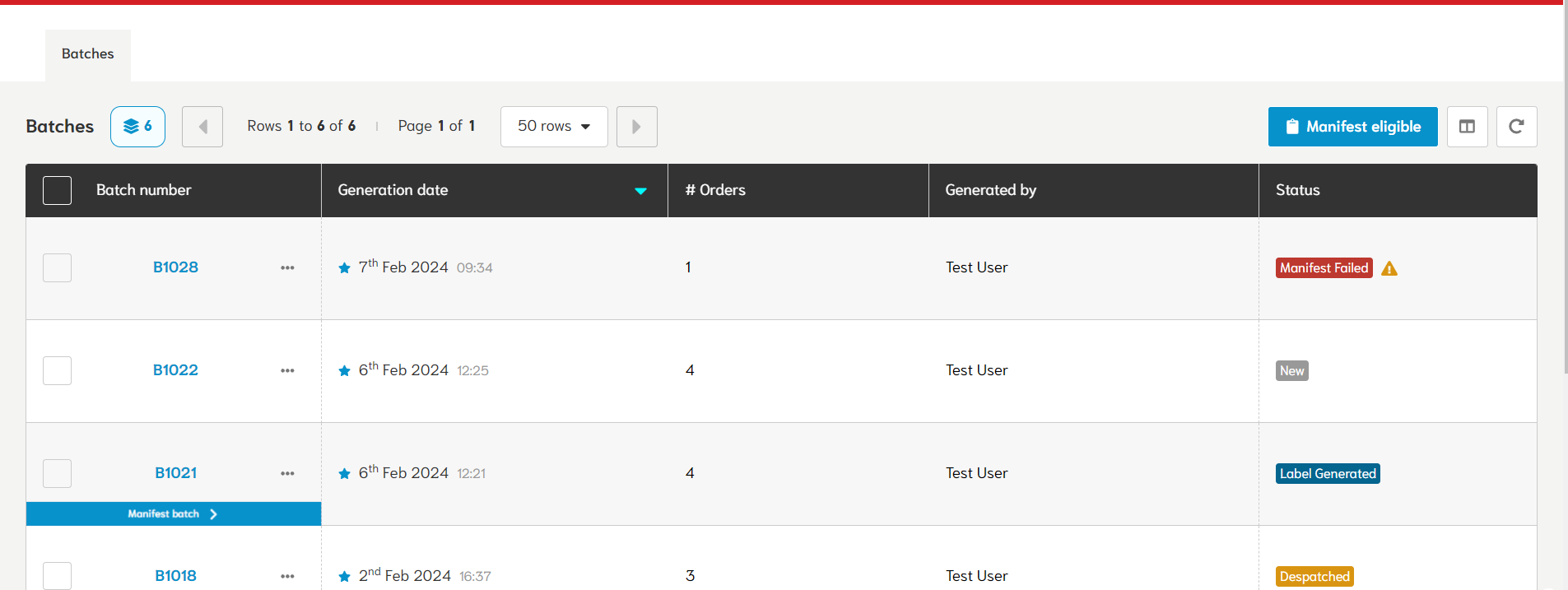Image resolution: width=1568 pixels, height=590 pixels.
Task: Click the star icon on B1021 row
Action: tap(344, 474)
